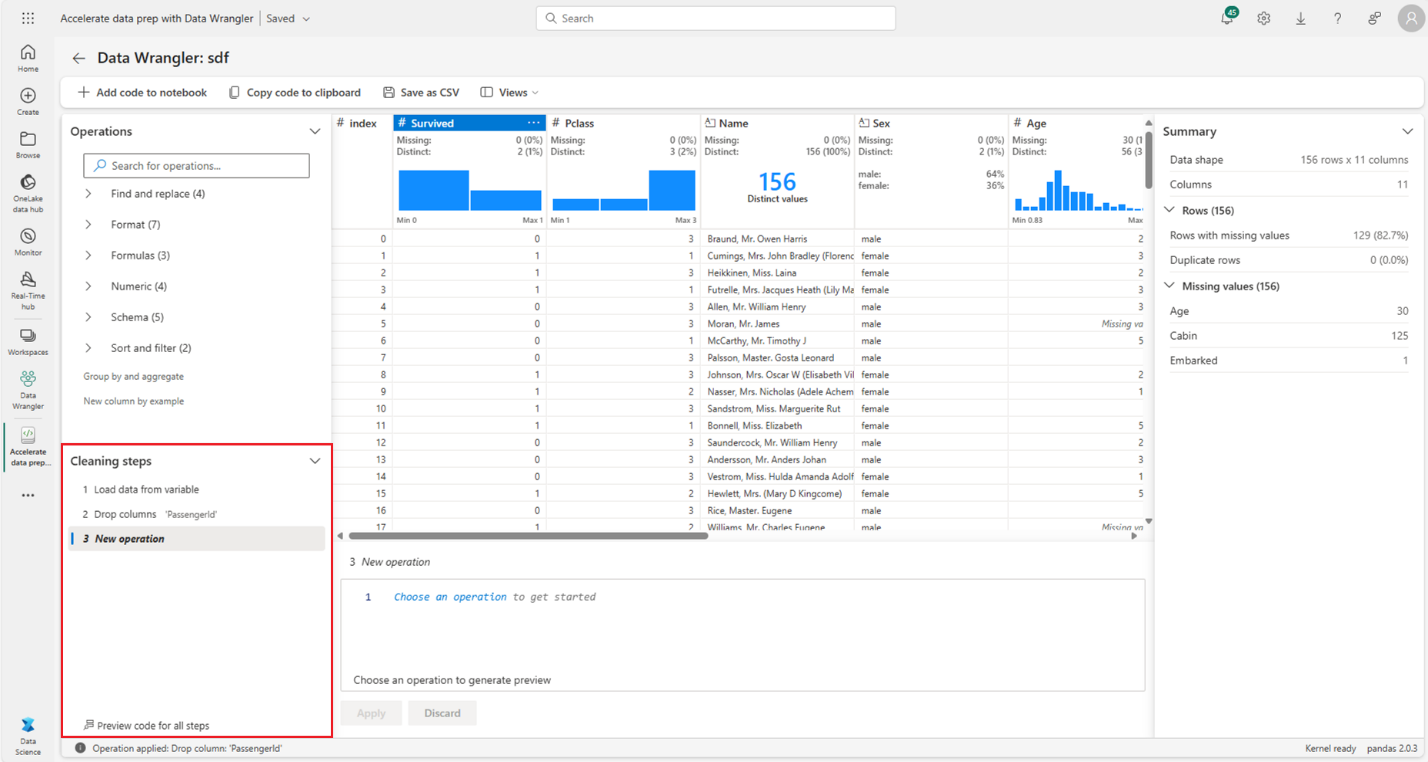Open the feedback icon in header

click(1375, 18)
